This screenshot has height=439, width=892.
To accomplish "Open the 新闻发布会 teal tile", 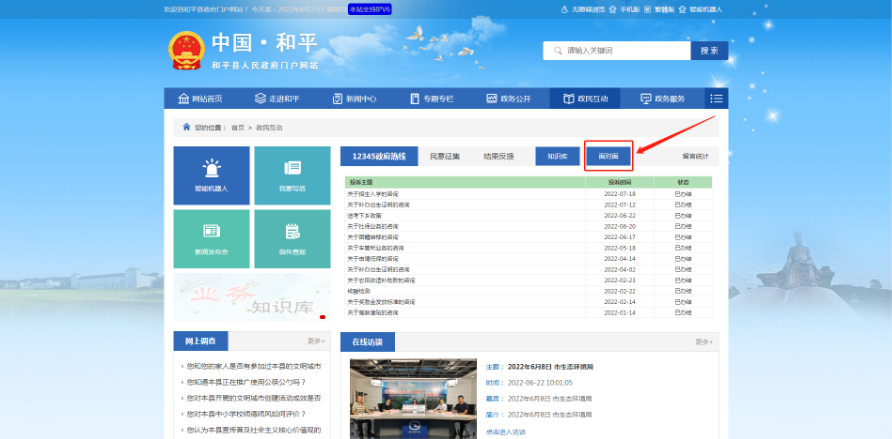I will pyautogui.click(x=212, y=239).
